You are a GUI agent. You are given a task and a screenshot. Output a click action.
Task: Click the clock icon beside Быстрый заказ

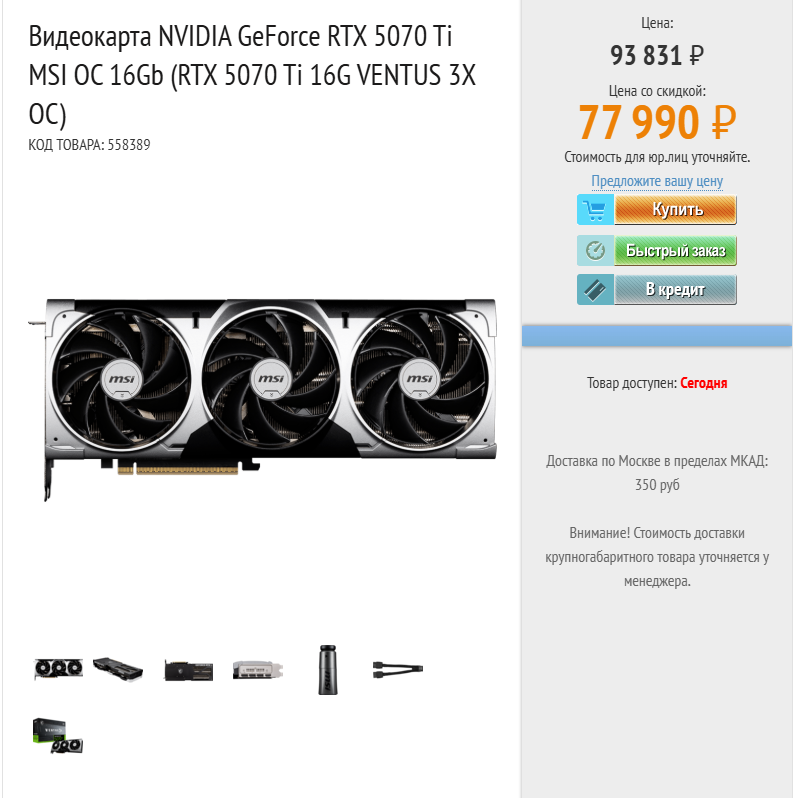595,250
